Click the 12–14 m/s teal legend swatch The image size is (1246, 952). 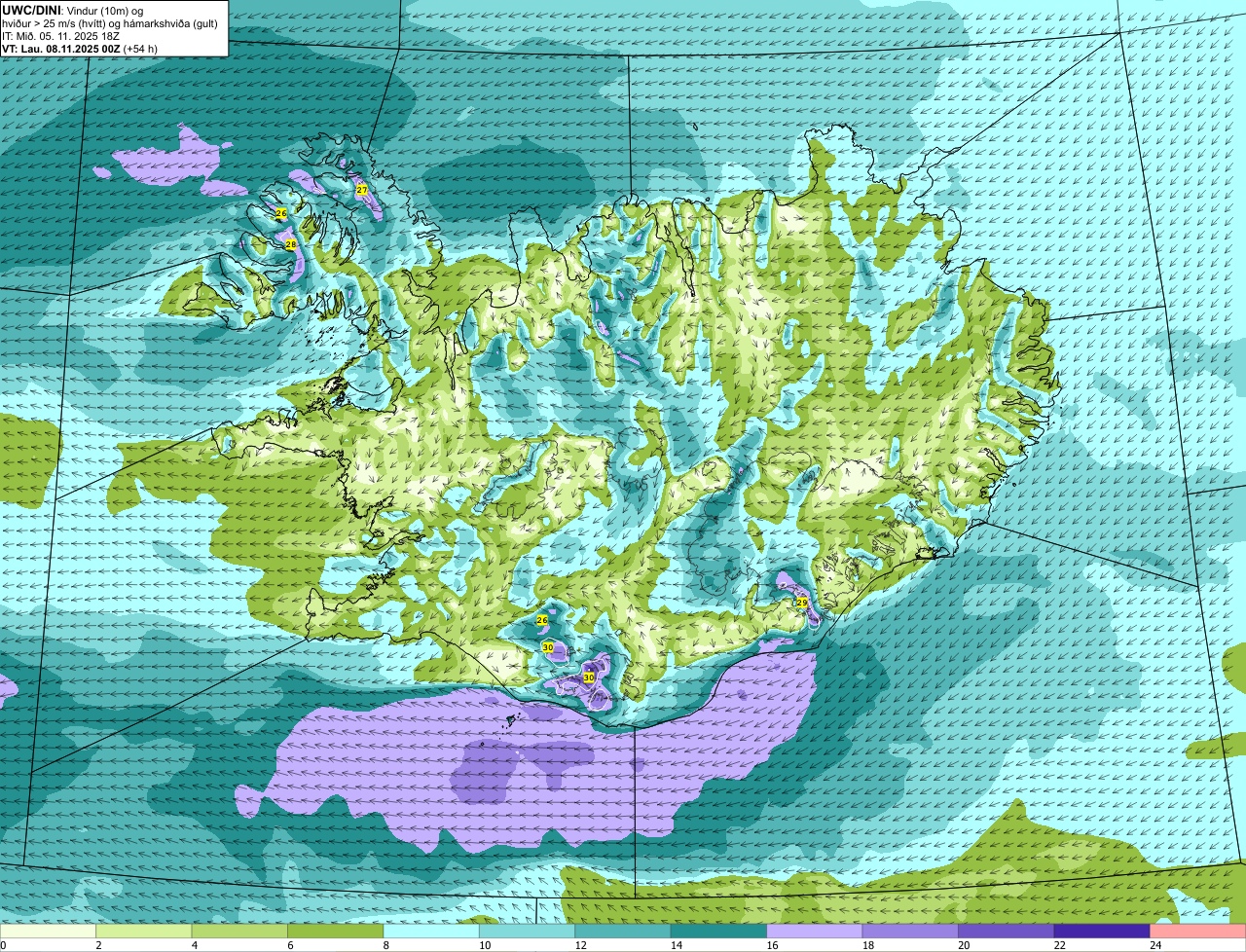tap(623, 931)
